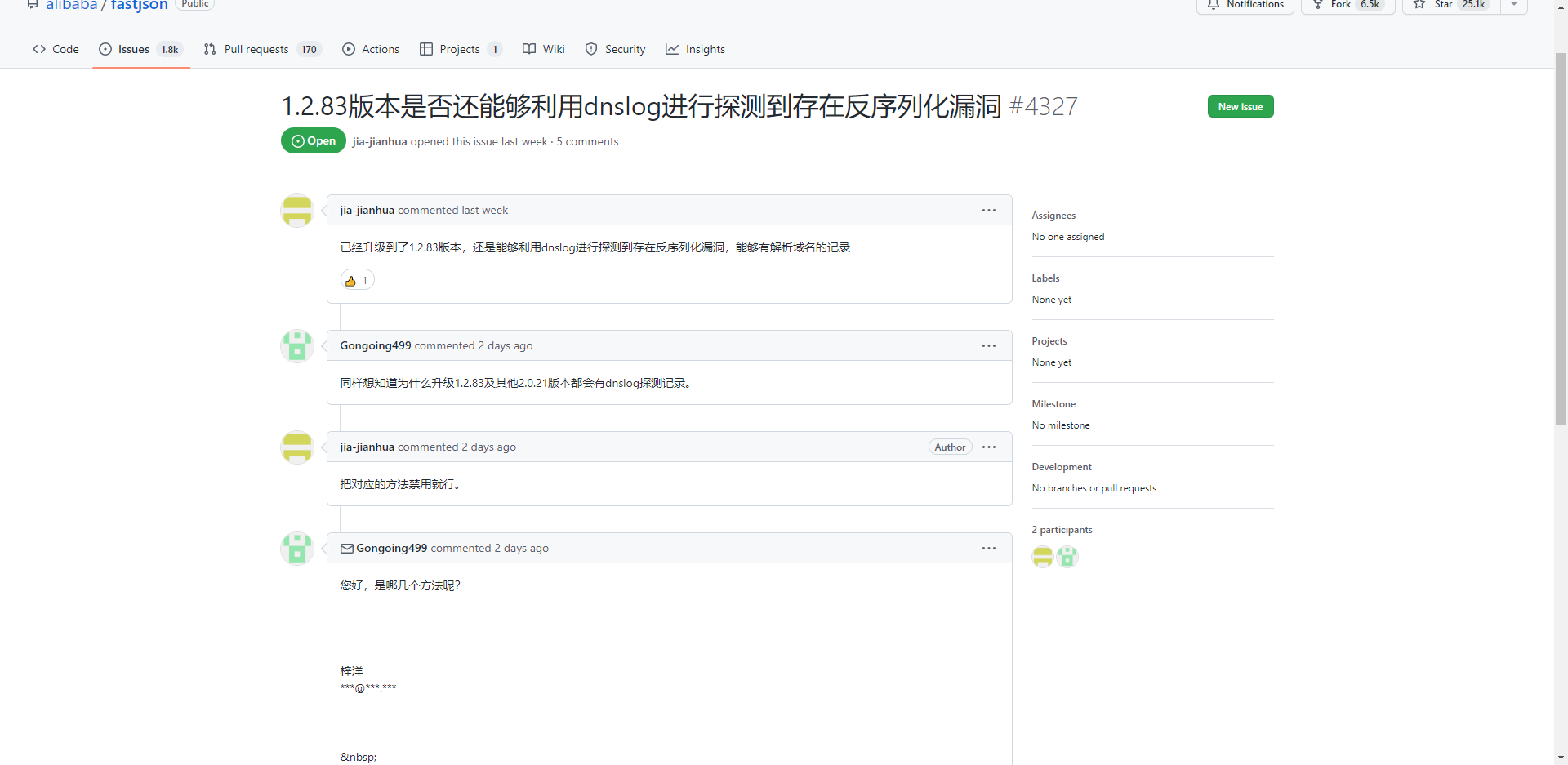Open options menu on last Gongoing499 comment
Screen dimensions: 1568x765
988,549
